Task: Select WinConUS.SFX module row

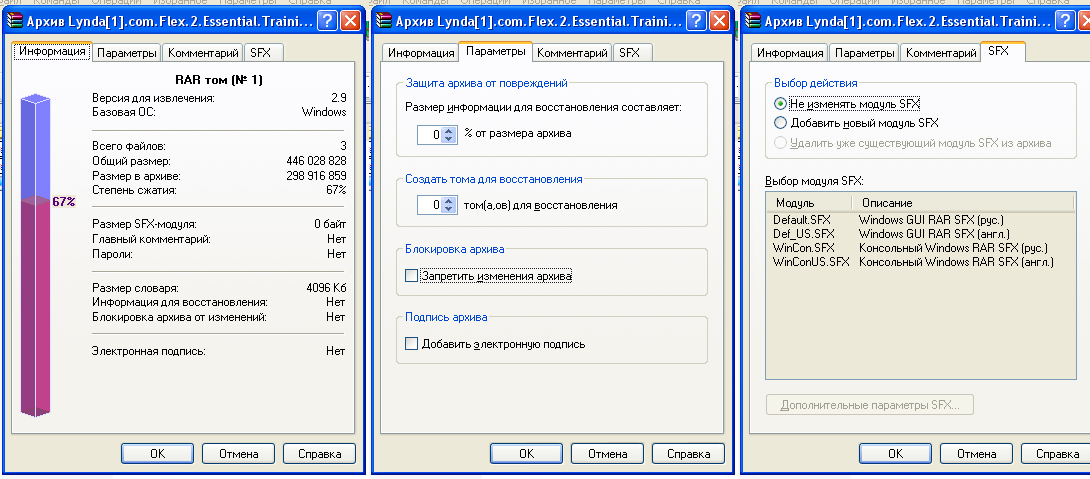Action: click(x=920, y=262)
